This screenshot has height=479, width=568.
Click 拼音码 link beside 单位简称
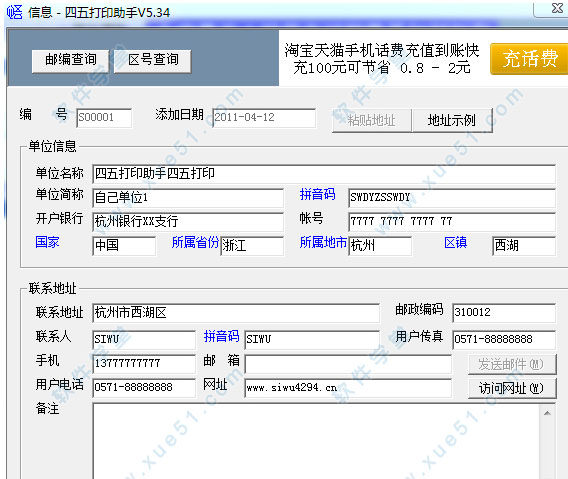(317, 194)
